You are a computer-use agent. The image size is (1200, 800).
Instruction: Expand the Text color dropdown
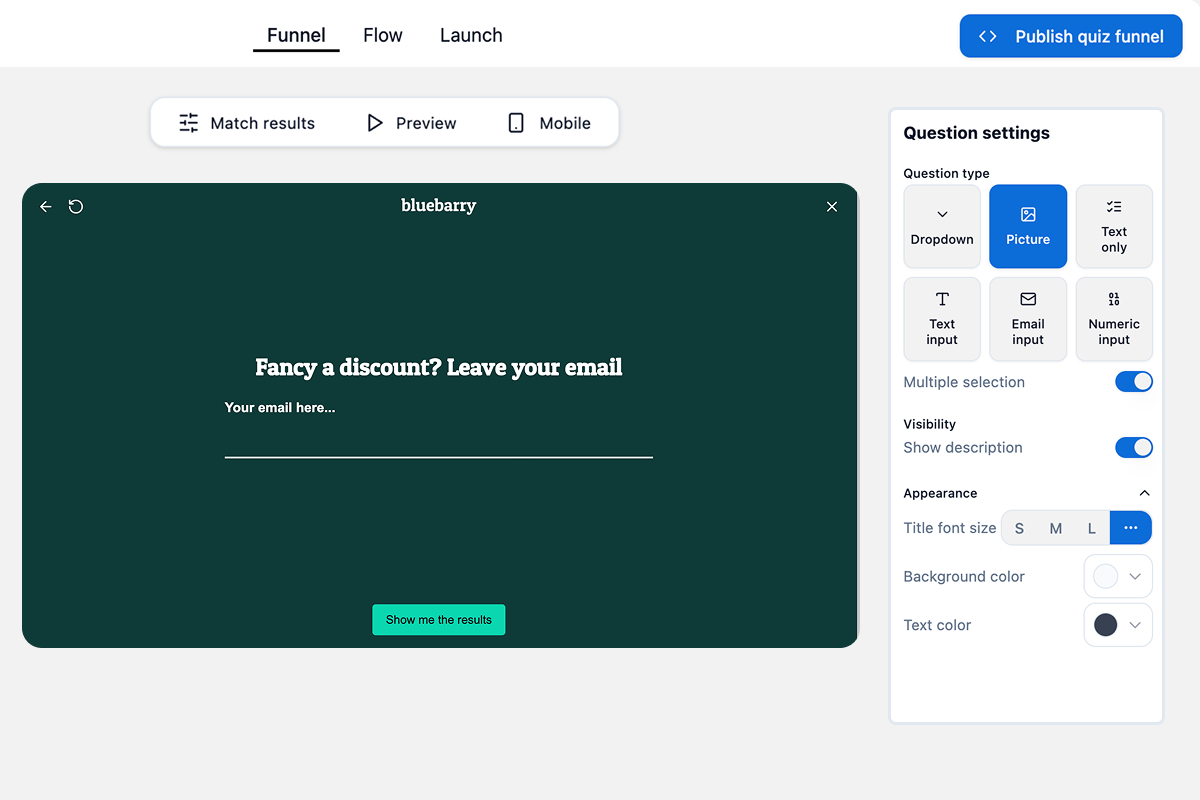(1117, 624)
